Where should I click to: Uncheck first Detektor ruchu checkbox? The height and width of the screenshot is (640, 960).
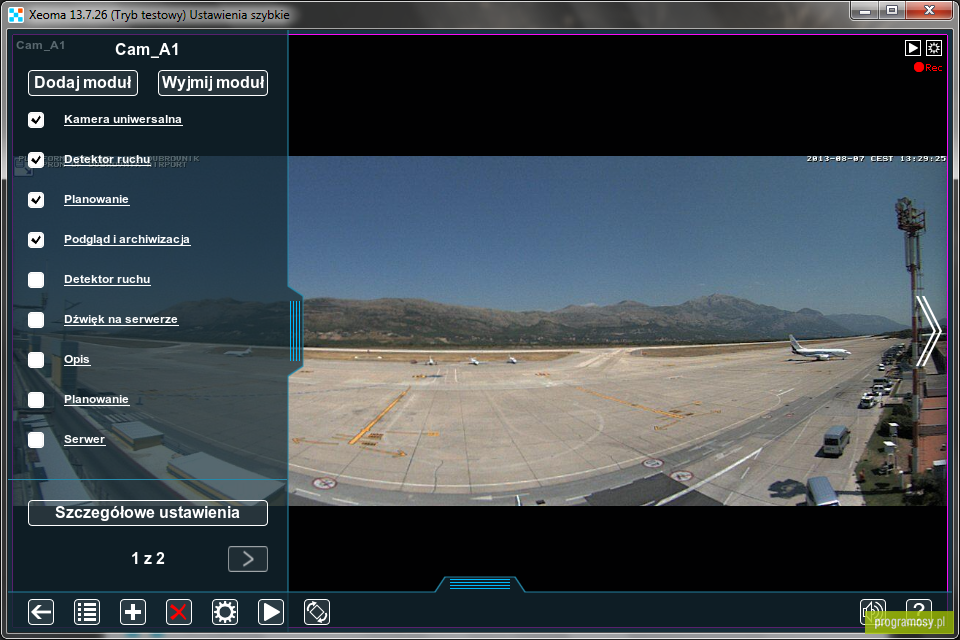[36, 159]
